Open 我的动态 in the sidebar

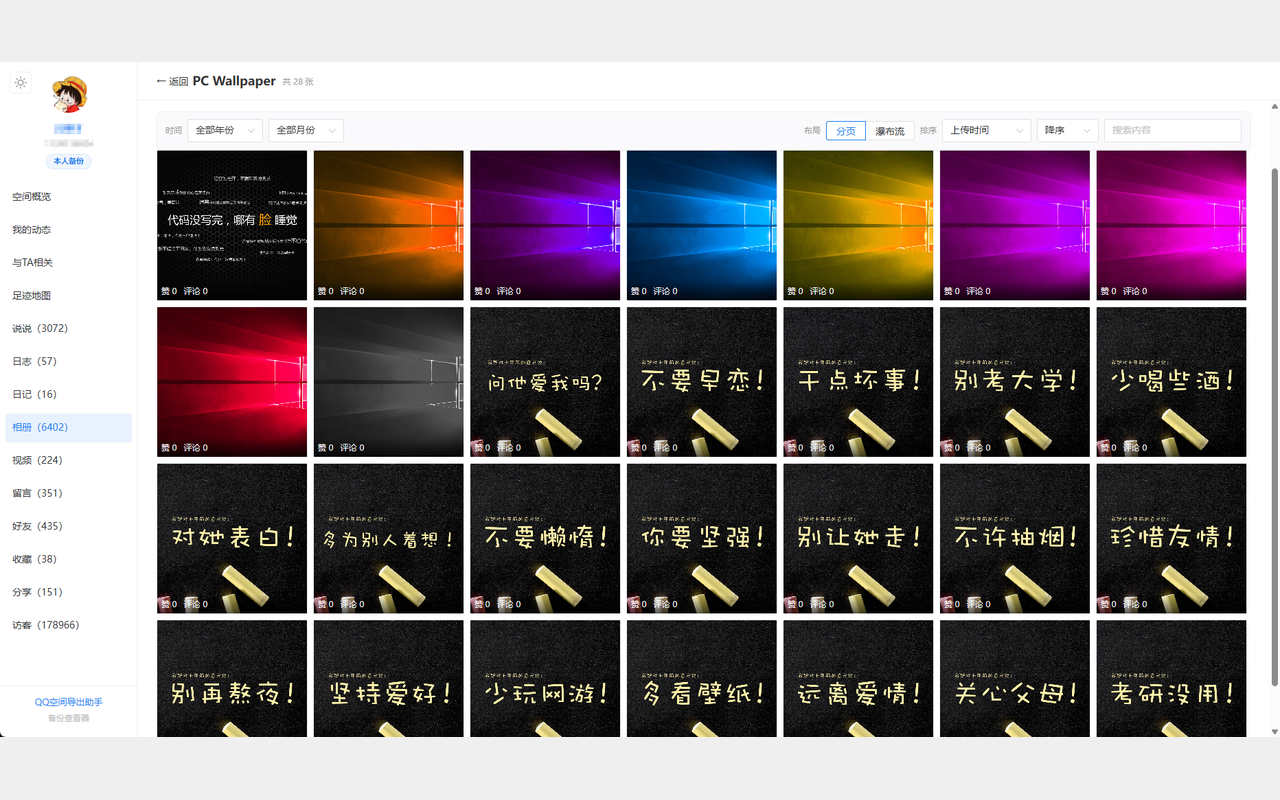tap(68, 230)
